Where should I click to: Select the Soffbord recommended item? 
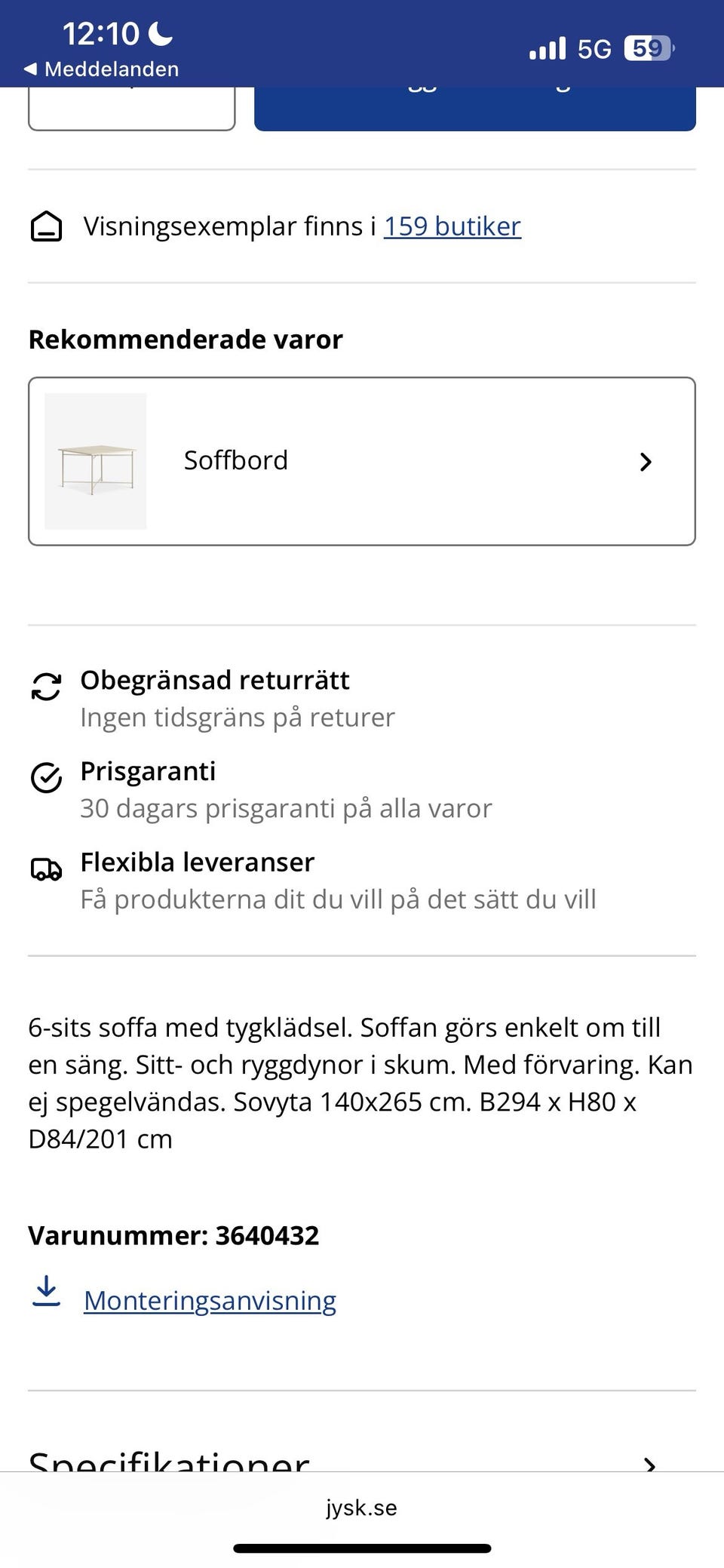(362, 461)
